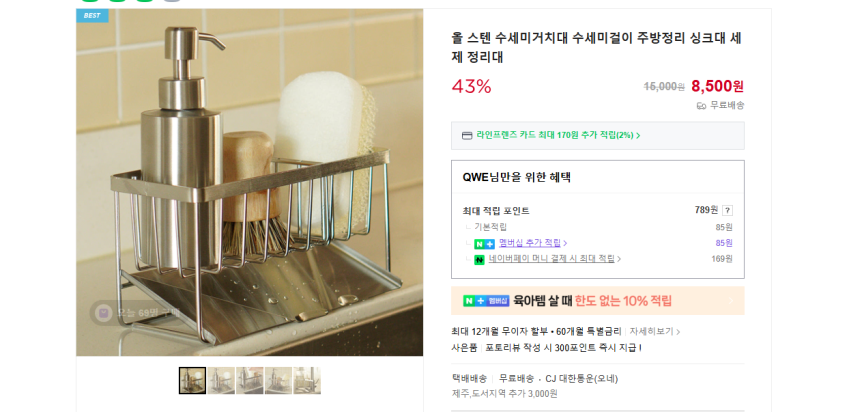This screenshot has width=849, height=412.
Task: Open the 육아템 10% 적립 banner arrow
Action: tap(730, 300)
